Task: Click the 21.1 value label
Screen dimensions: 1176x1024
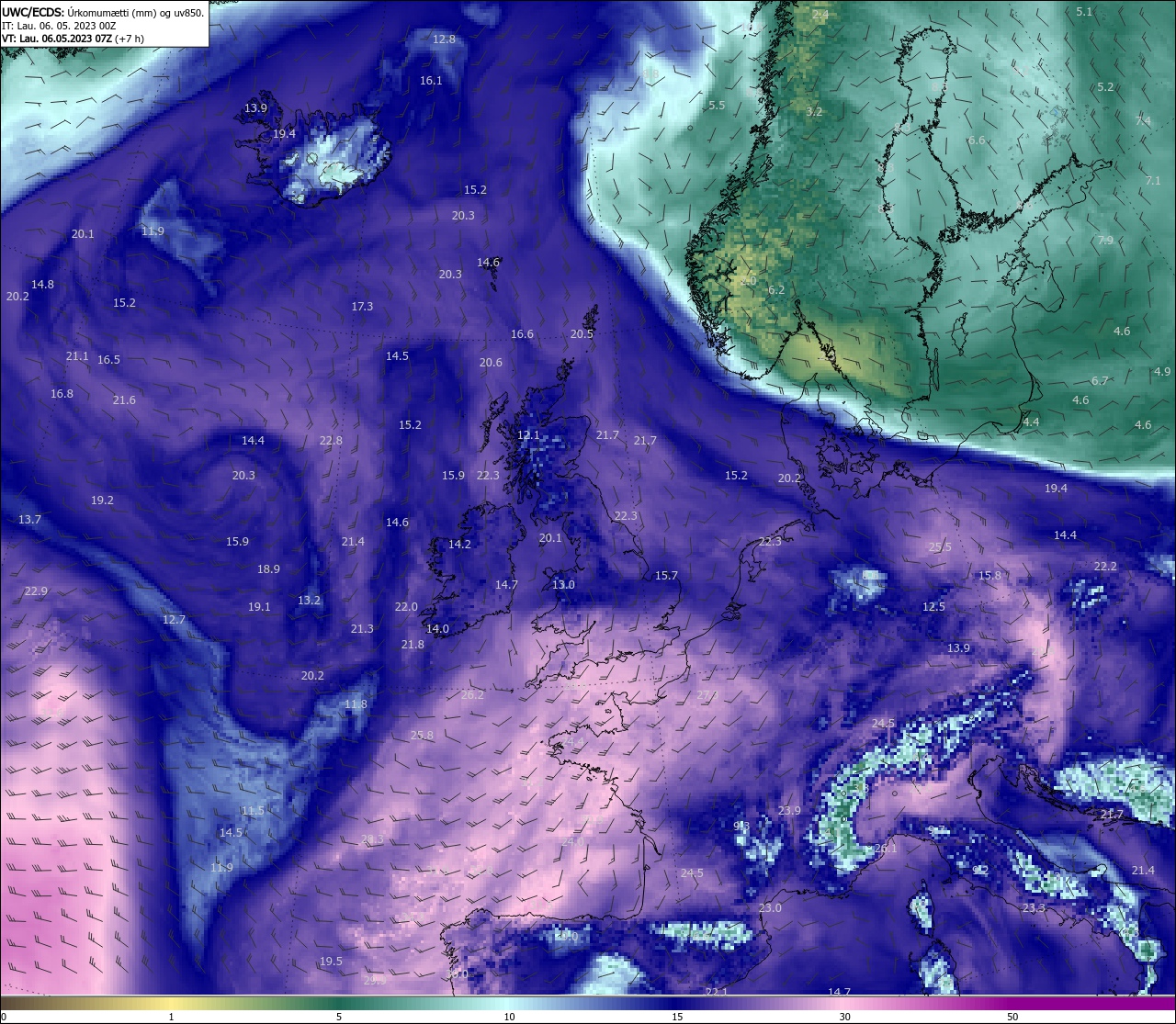Action: tap(77, 355)
